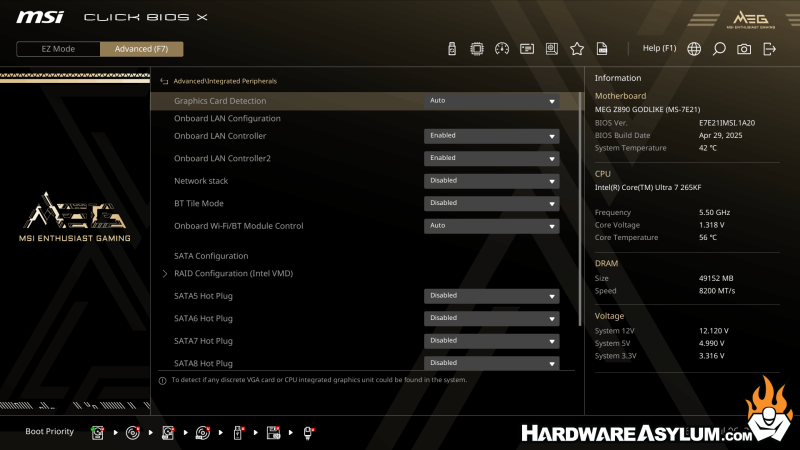Open SATA5 Hot Plug dropdown

(x=491, y=296)
